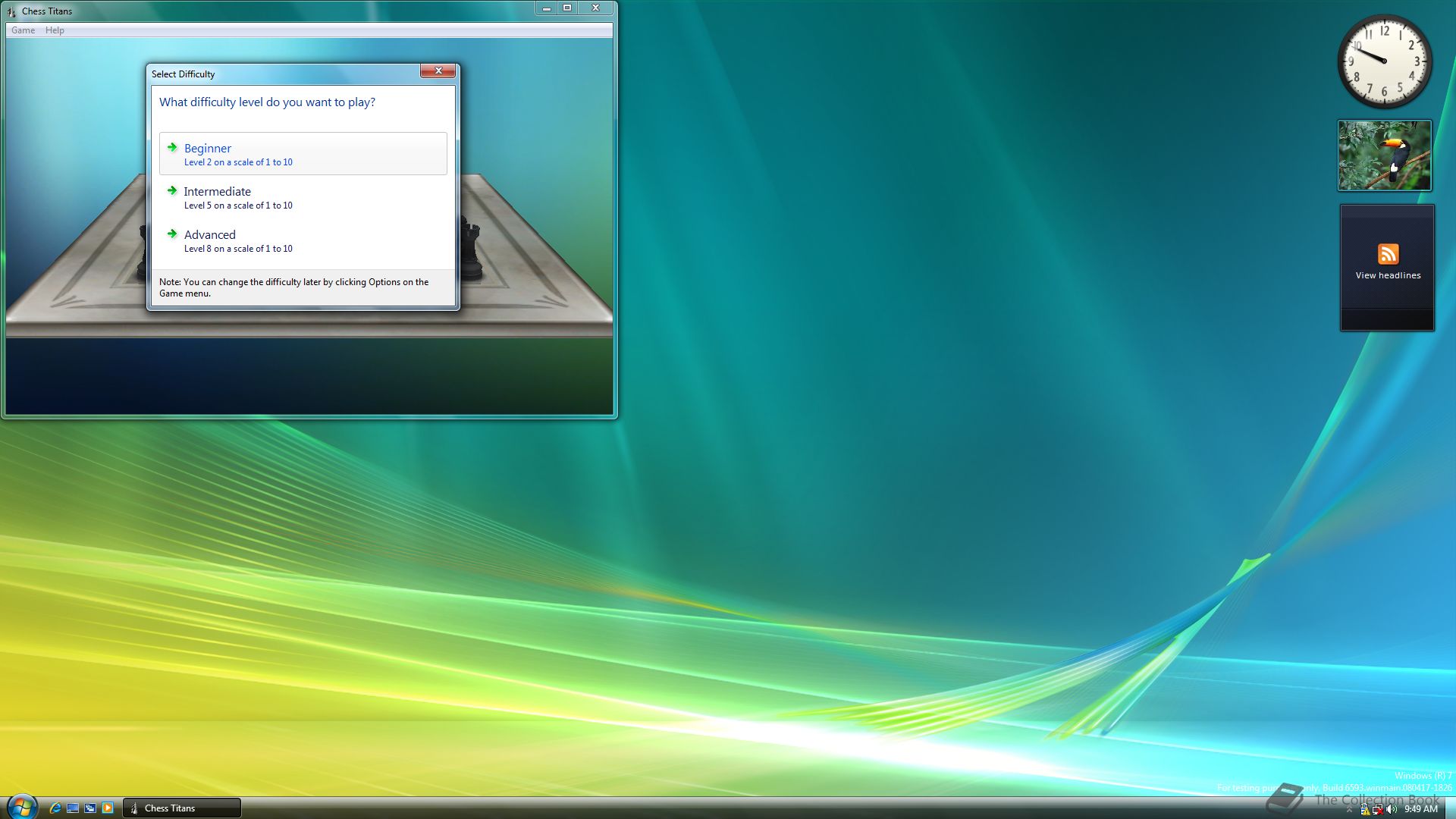Launch Windows Media Player from Quick Launch

(x=108, y=808)
